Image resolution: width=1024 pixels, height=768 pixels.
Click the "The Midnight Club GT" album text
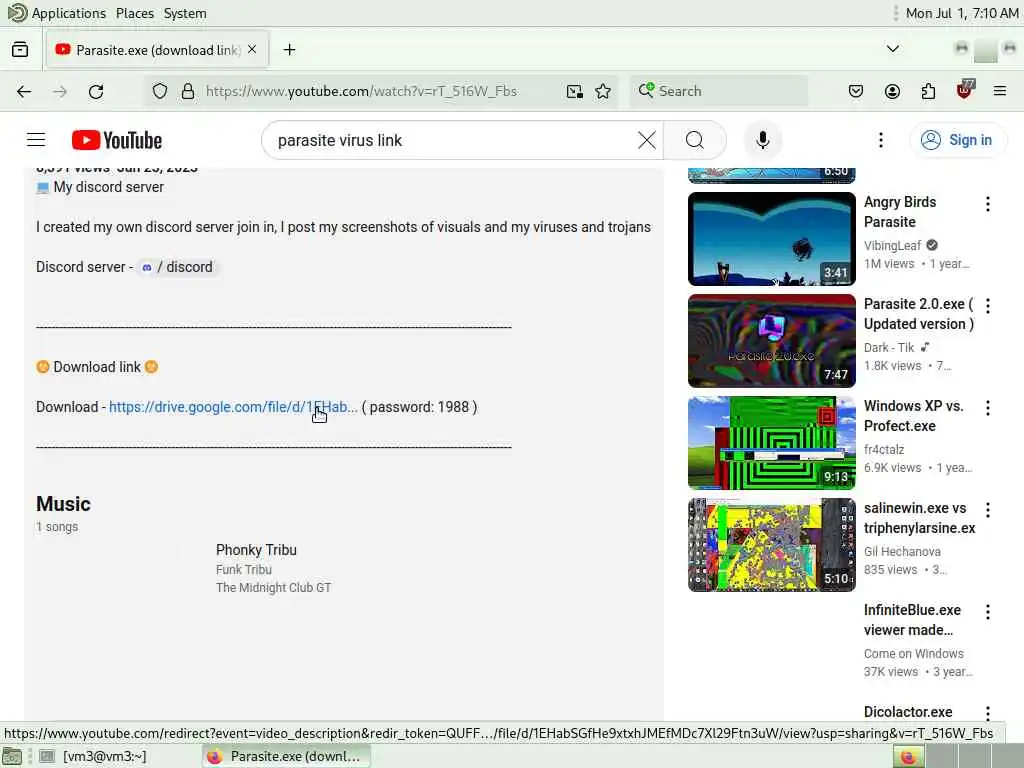[273, 588]
